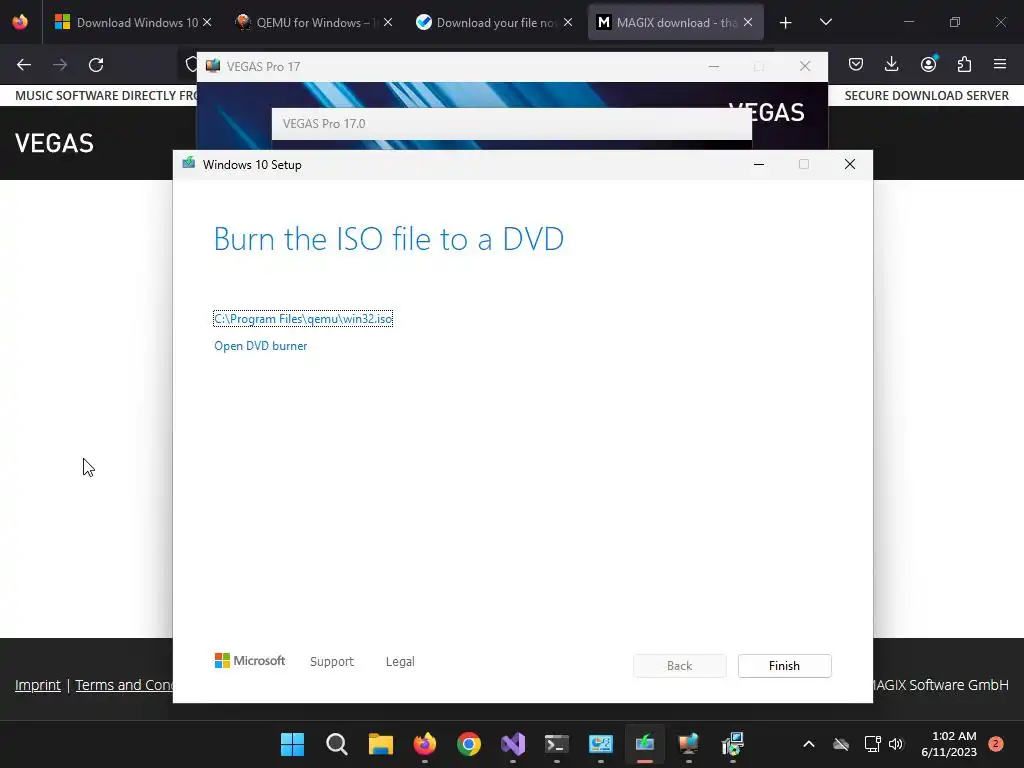Open File Explorer from the taskbar

pyautogui.click(x=381, y=744)
